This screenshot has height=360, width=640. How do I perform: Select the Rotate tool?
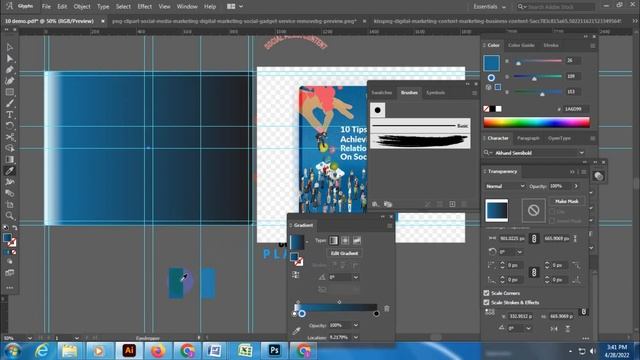pyautogui.click(x=9, y=126)
